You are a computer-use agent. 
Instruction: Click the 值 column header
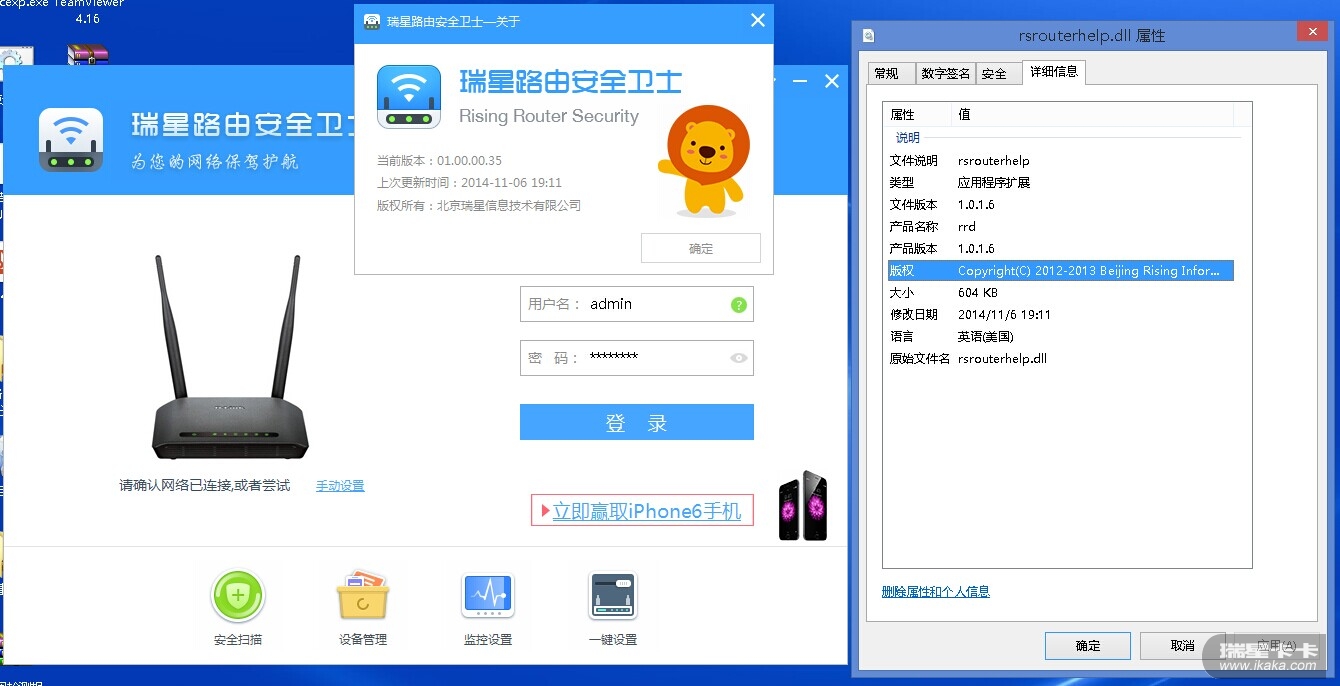tap(1093, 114)
